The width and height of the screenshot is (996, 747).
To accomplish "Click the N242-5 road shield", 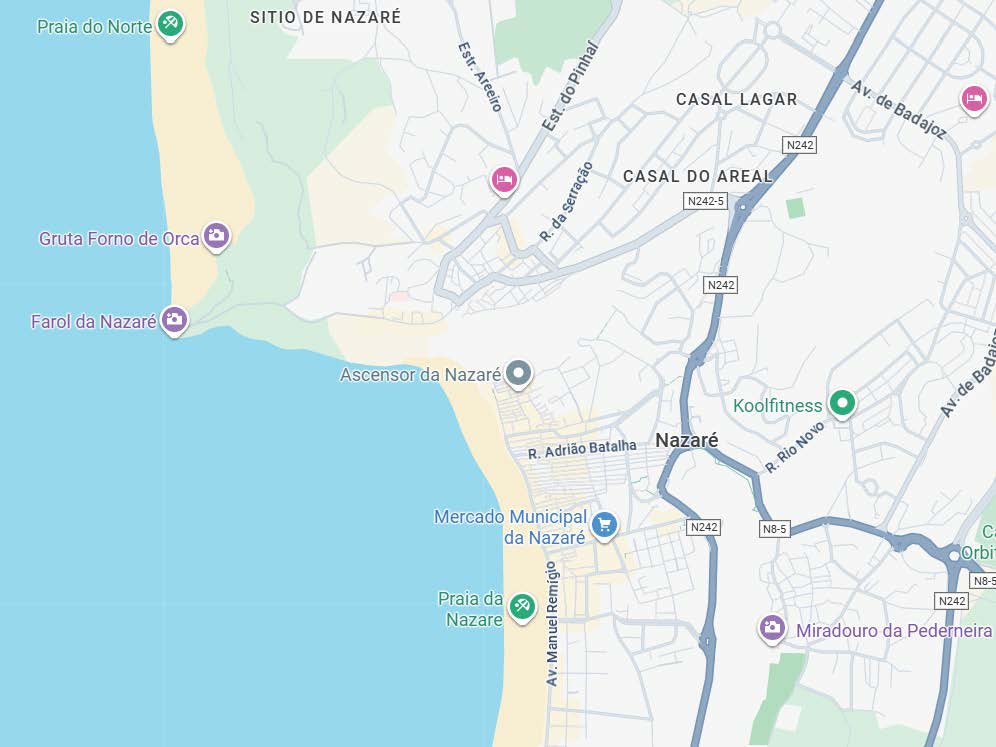I will 705,201.
